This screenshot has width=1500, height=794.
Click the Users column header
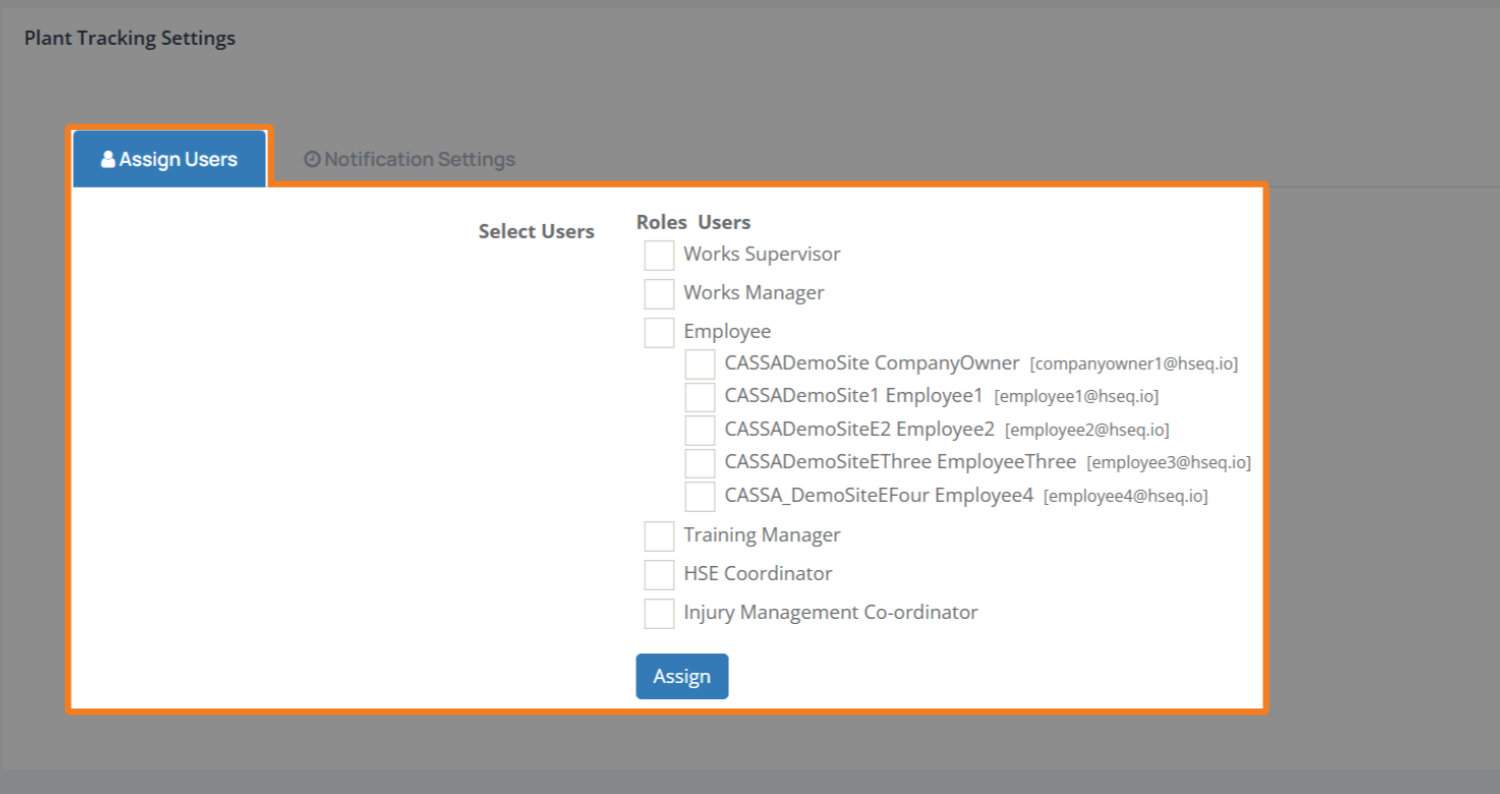click(x=724, y=222)
